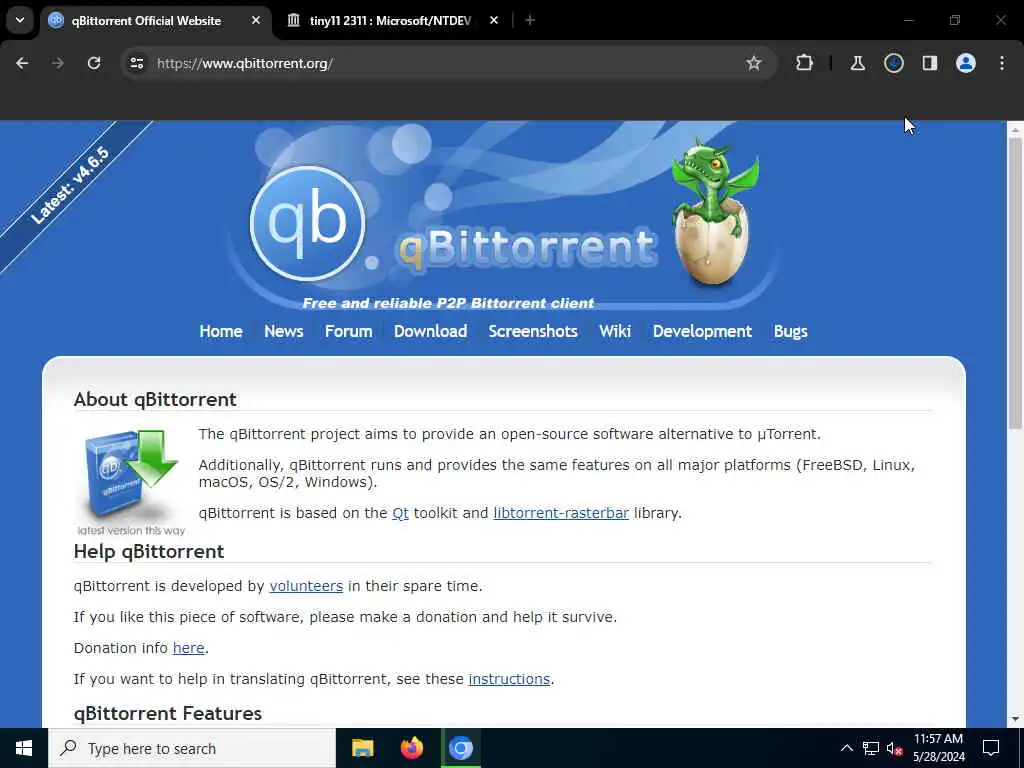Click the page vertical scrollbar thumb

click(1014, 283)
